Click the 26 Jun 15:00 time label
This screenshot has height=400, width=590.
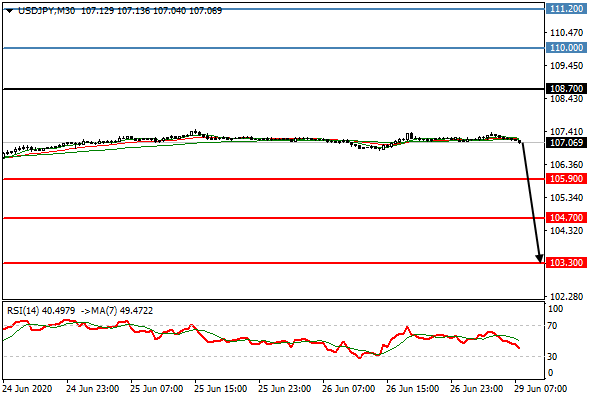[x=412, y=388]
